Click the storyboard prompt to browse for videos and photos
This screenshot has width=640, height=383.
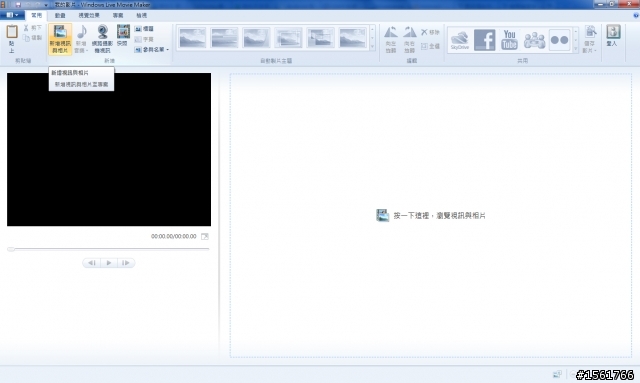tap(431, 215)
